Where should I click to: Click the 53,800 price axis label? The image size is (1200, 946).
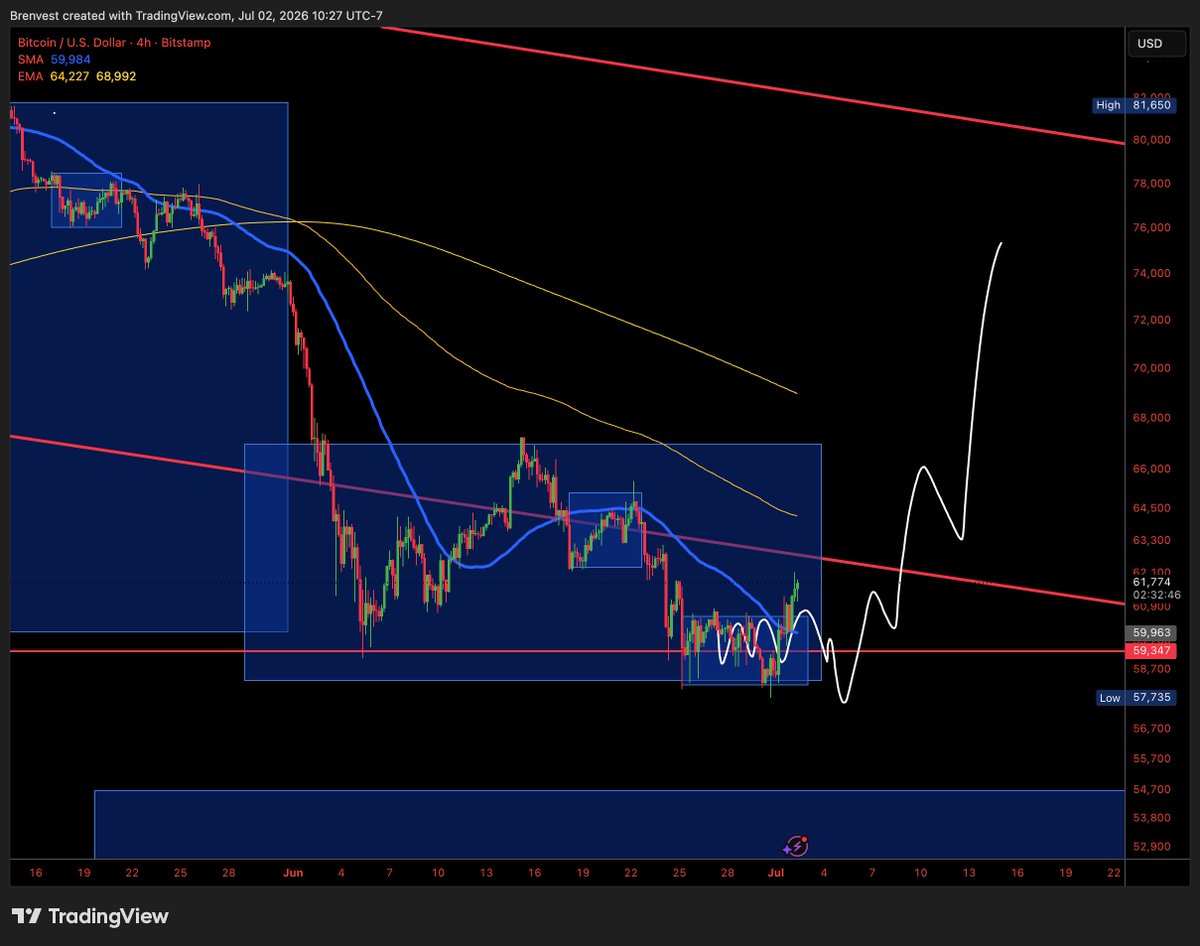click(1152, 818)
